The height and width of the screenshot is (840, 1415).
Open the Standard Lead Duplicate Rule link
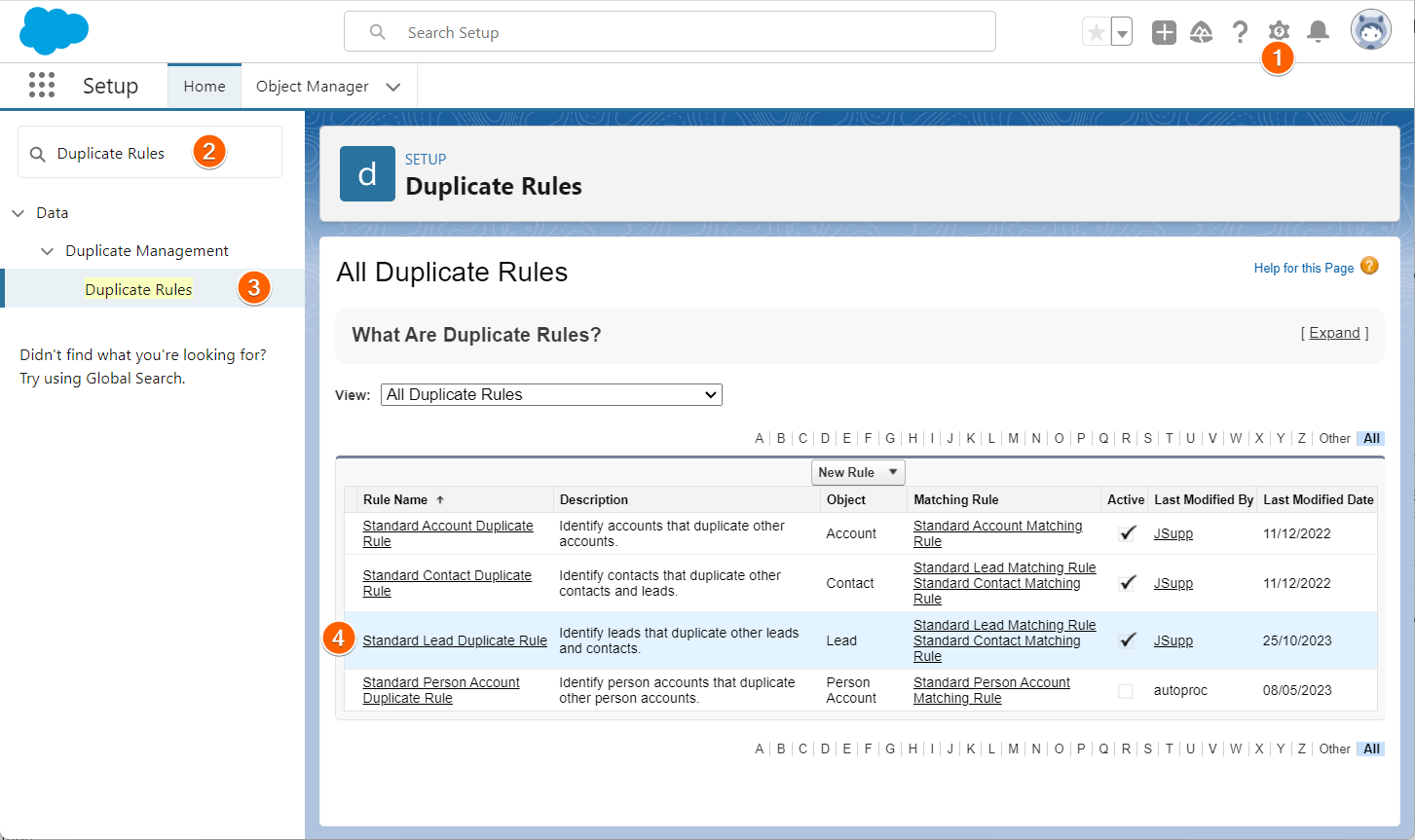(455, 640)
